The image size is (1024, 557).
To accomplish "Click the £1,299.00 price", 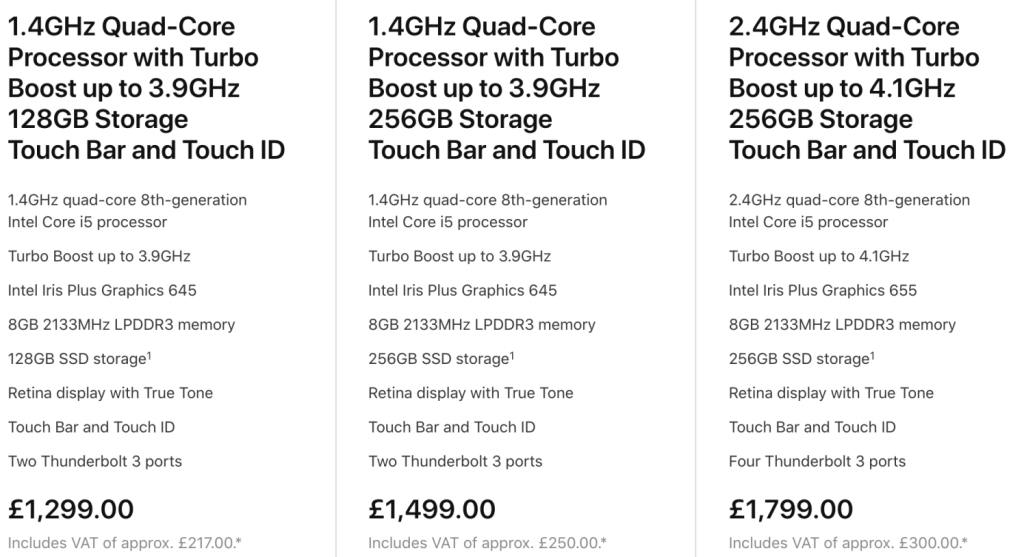I will tap(71, 508).
